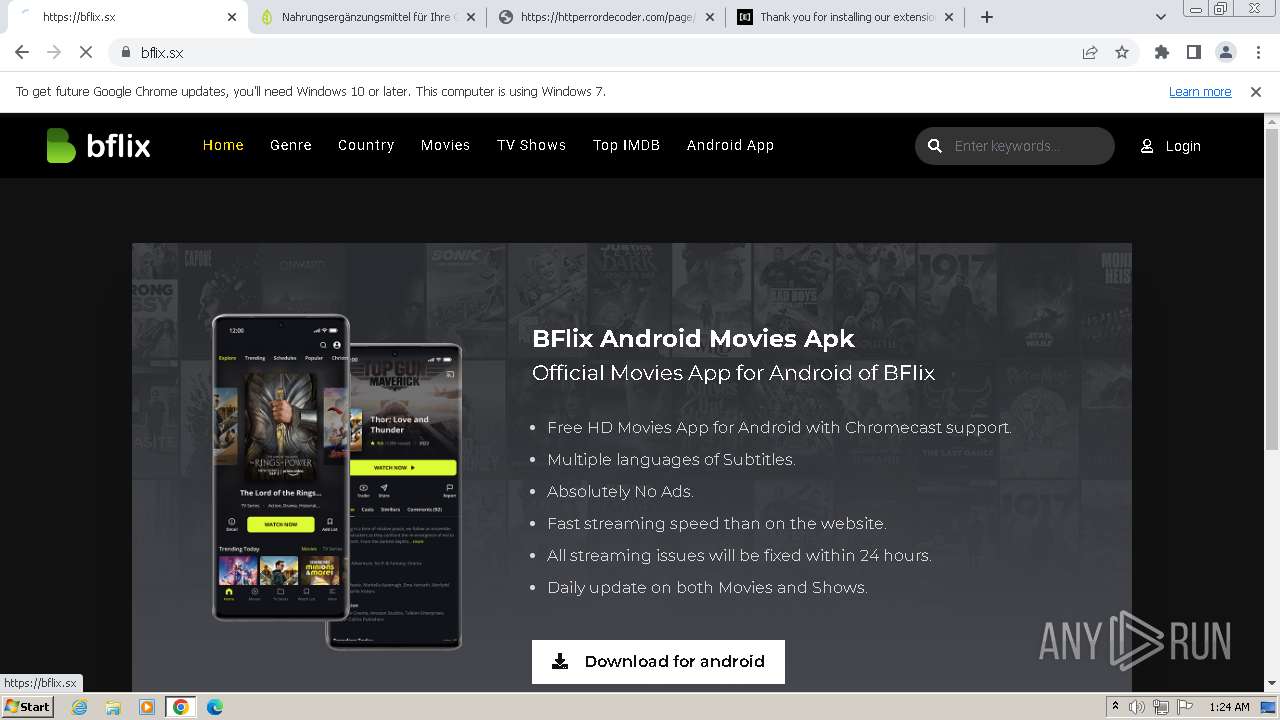The width and height of the screenshot is (1280, 720).
Task: Open File Explorer from taskbar
Action: (113, 707)
